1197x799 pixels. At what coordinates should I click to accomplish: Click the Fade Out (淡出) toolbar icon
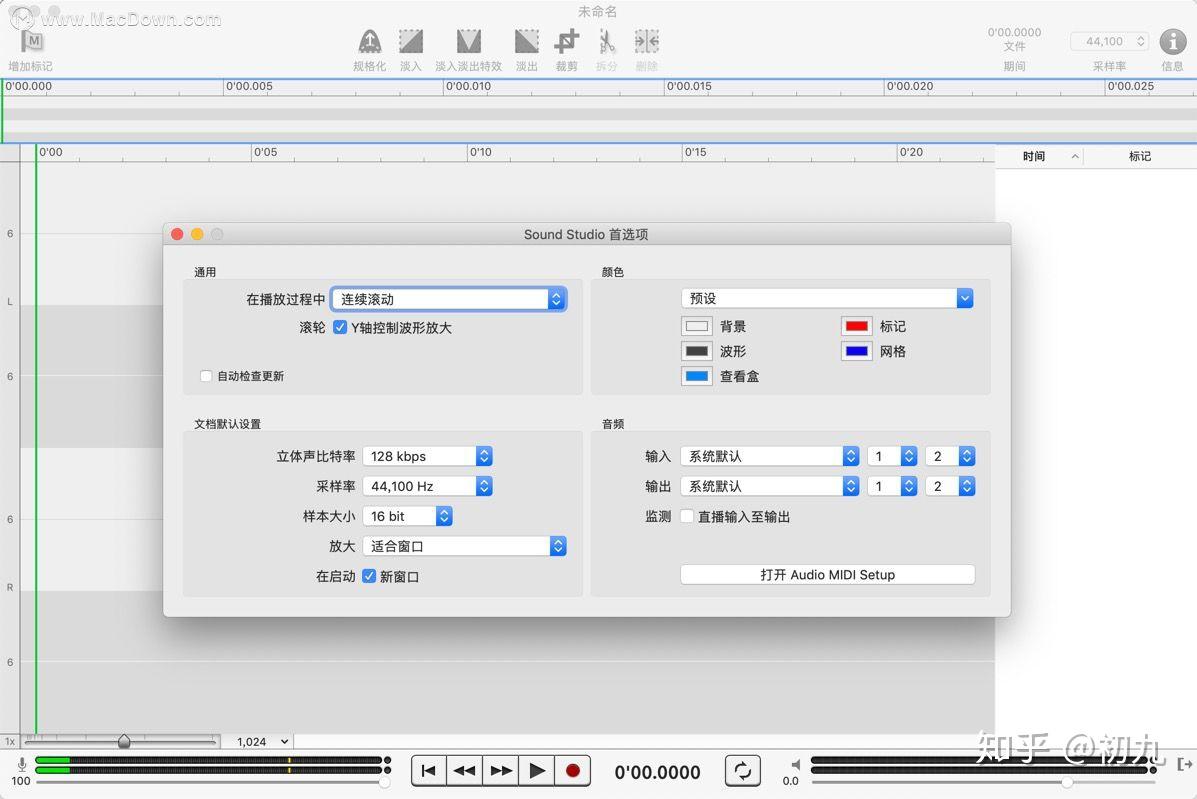[527, 41]
